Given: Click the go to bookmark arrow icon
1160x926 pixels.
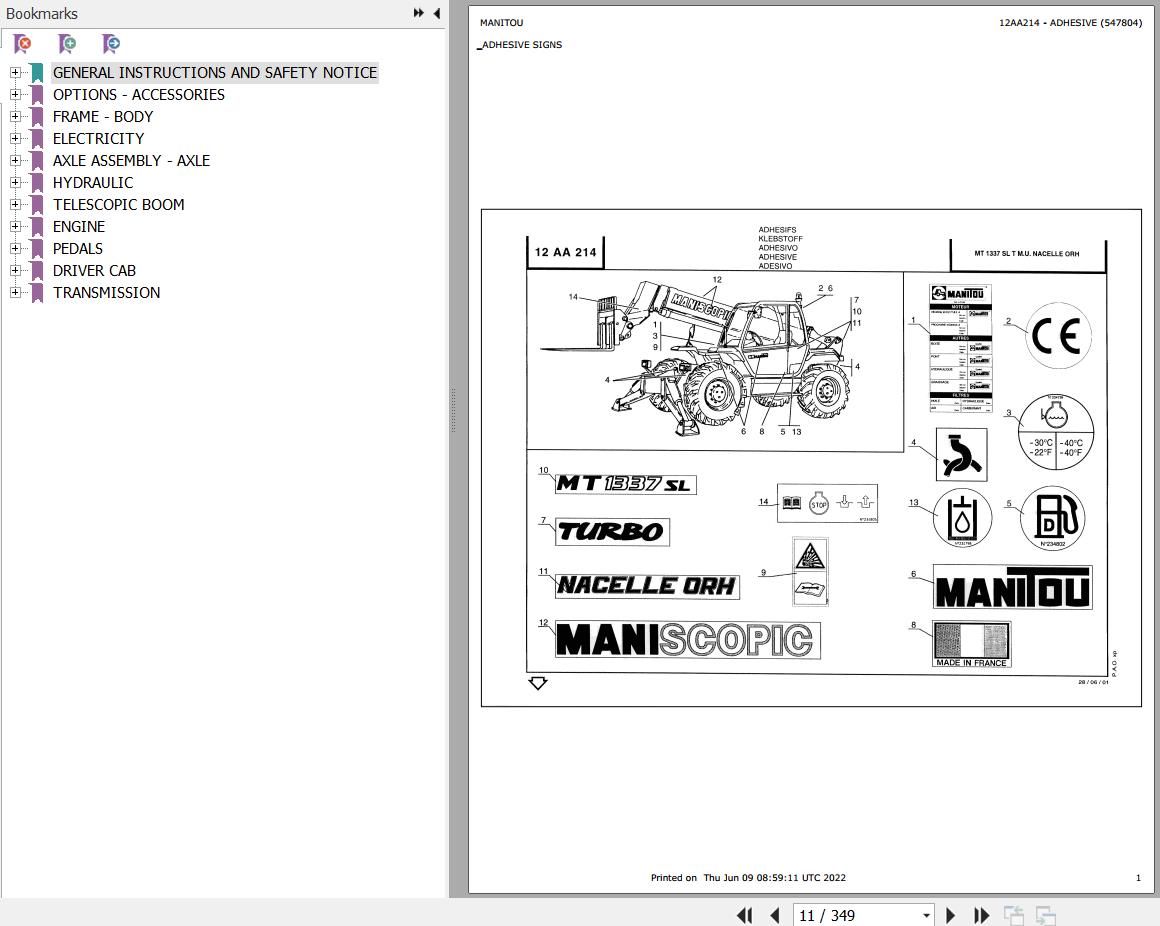Looking at the screenshot, I should (111, 44).
